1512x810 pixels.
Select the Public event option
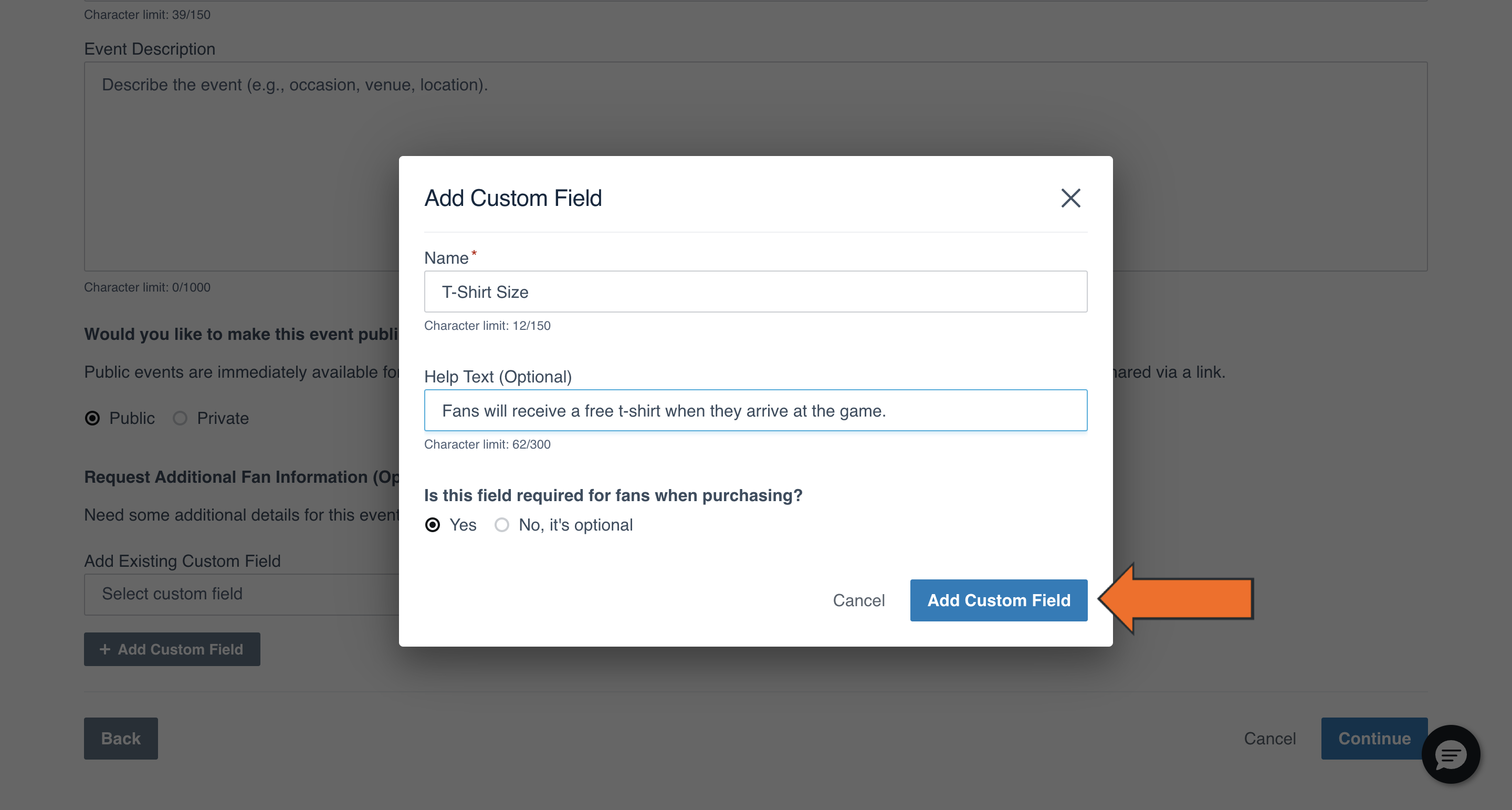pyautogui.click(x=92, y=418)
